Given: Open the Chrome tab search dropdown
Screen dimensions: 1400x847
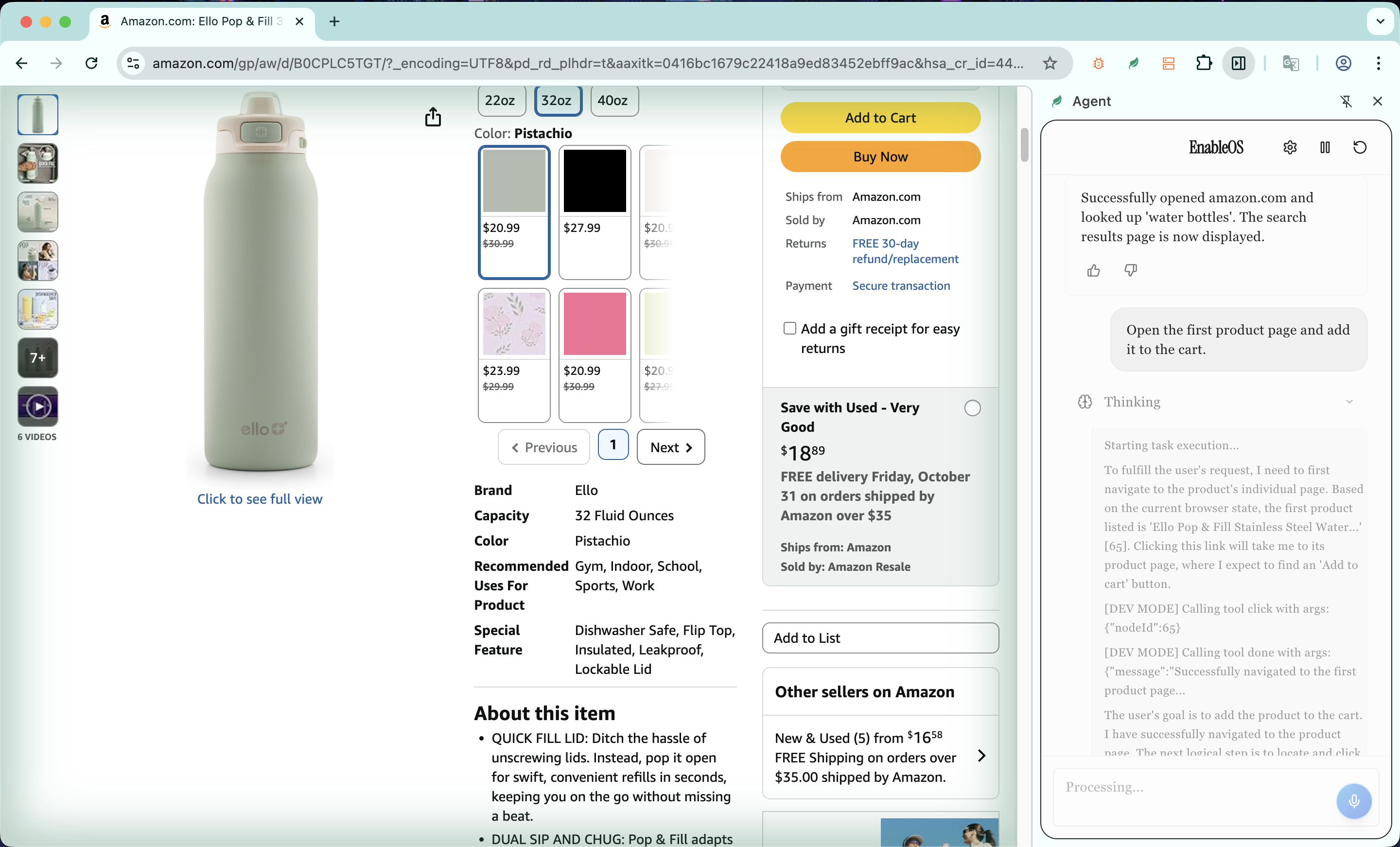Looking at the screenshot, I should [1380, 21].
